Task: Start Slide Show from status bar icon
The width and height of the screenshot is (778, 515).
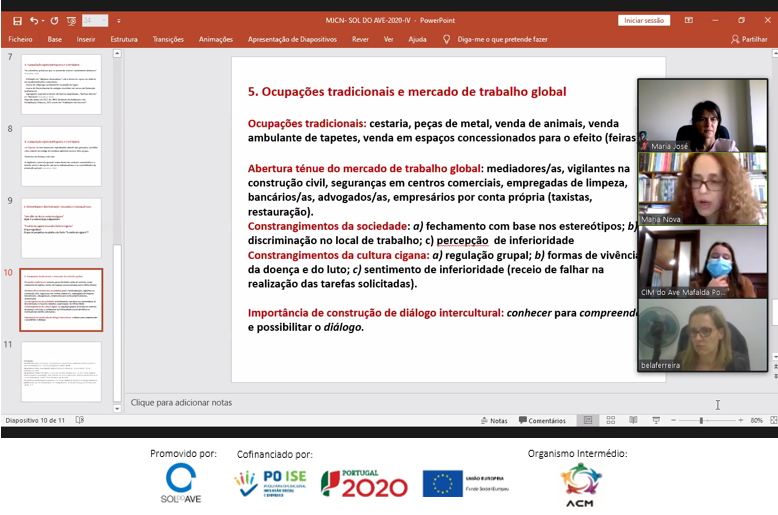Action: (656, 420)
